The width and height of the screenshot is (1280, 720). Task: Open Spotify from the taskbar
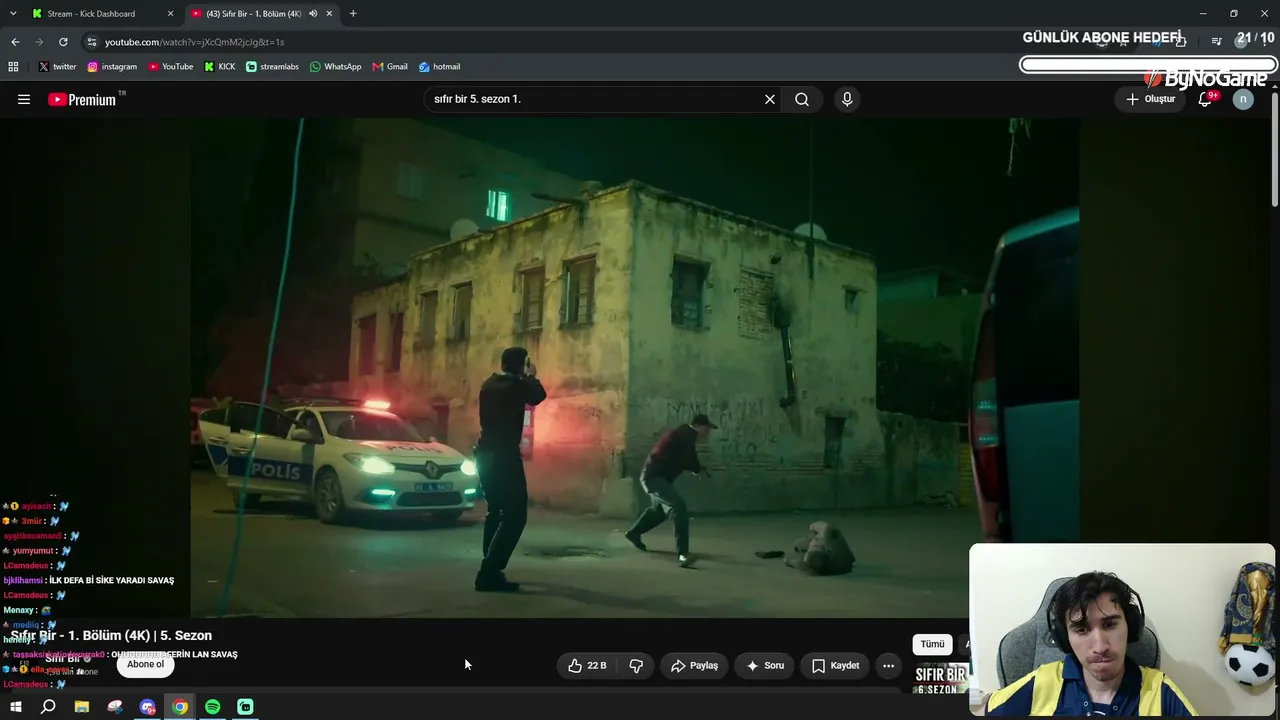pos(213,707)
